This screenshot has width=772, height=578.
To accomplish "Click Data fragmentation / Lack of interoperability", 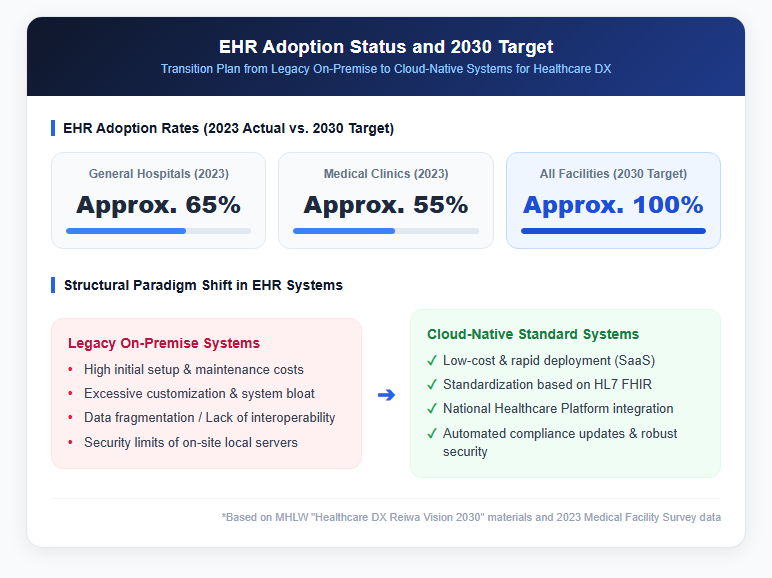I will click(209, 418).
